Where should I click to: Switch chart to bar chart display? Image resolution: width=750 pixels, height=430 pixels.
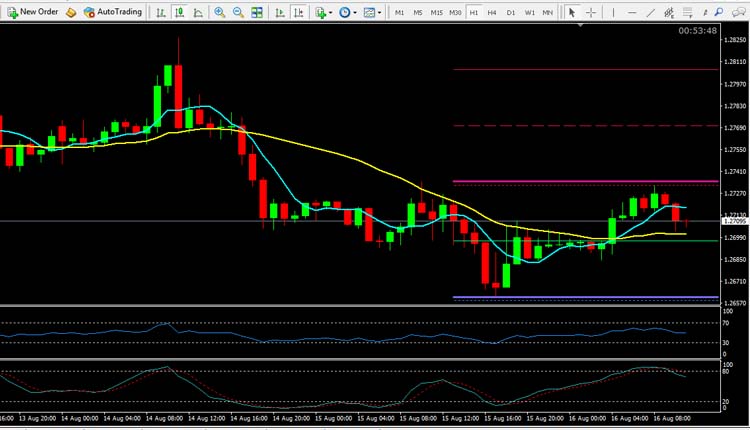coord(161,12)
